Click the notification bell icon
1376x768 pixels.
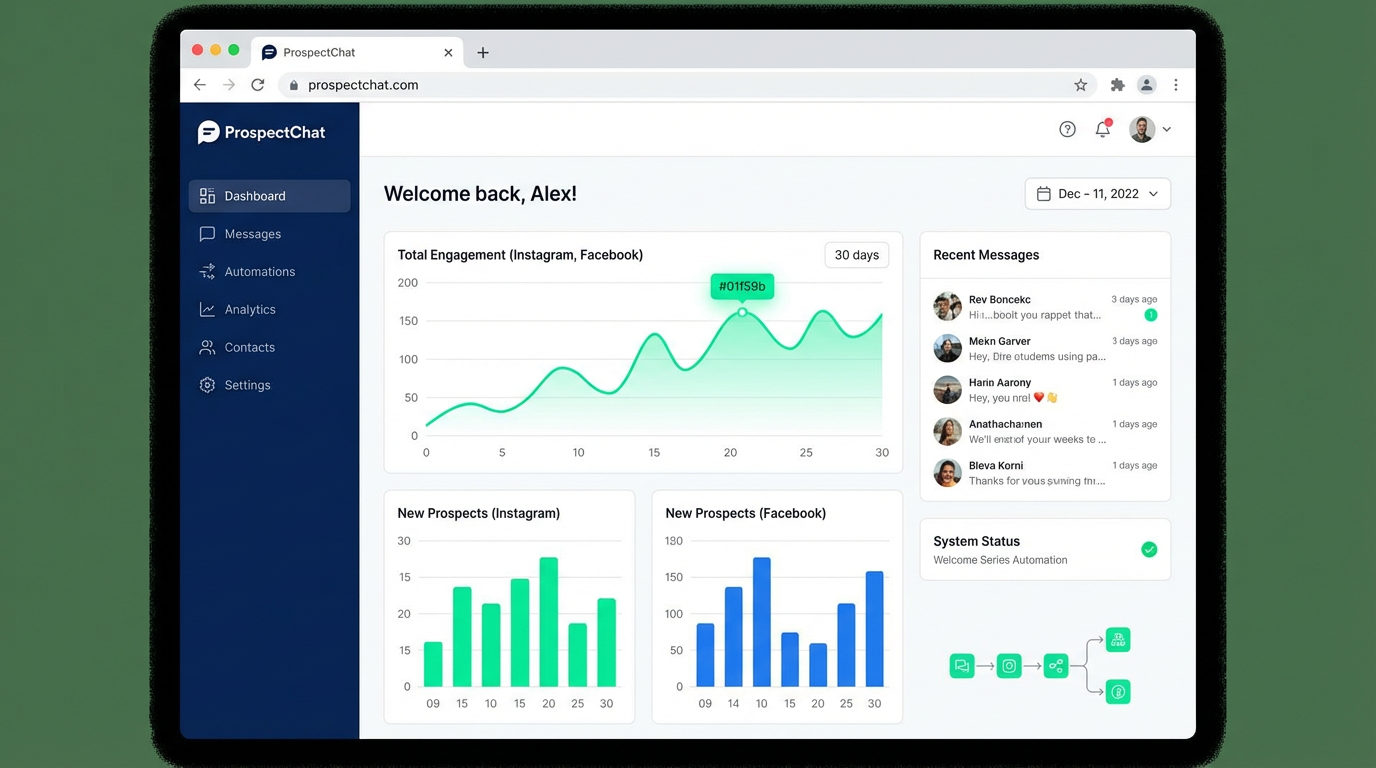pos(1102,129)
